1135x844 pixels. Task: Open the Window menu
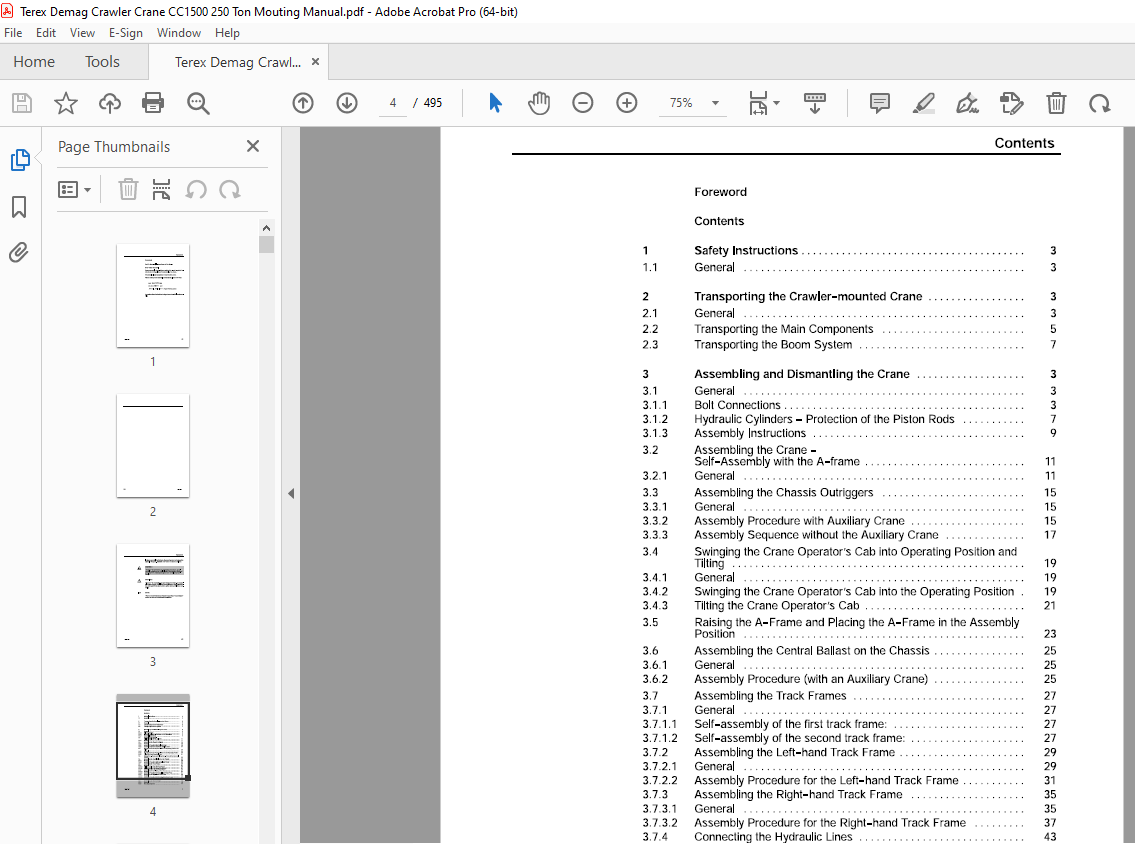pos(179,33)
